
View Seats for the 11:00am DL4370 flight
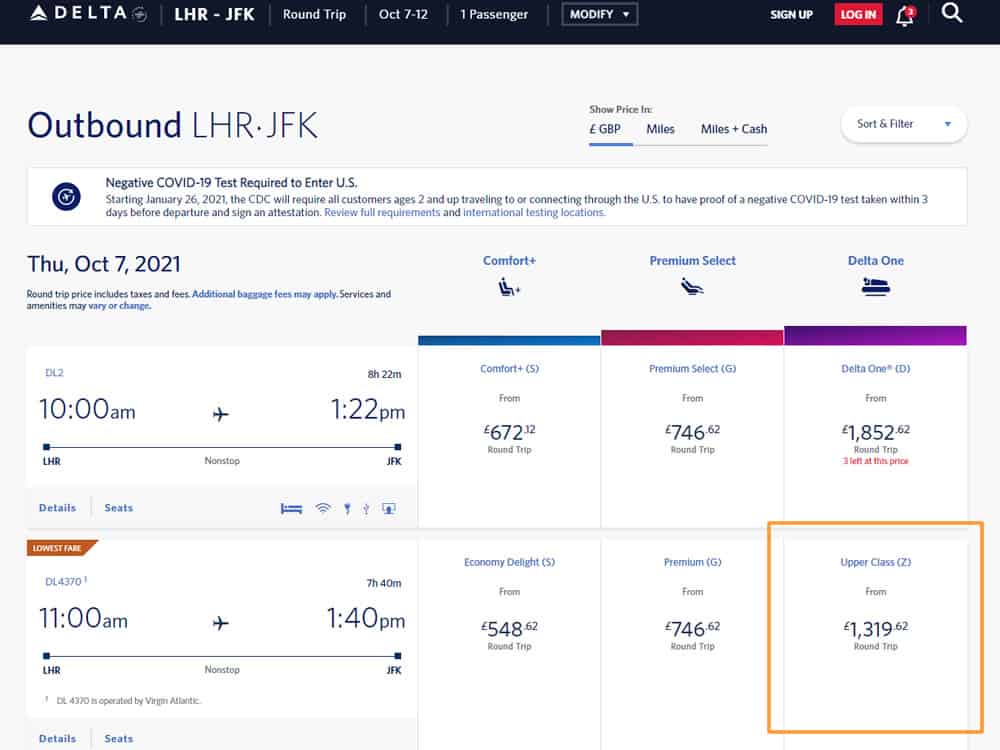pos(119,739)
